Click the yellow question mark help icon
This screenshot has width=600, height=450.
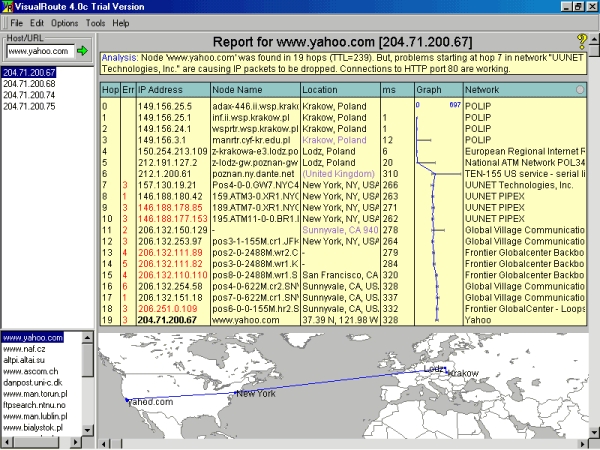(x=582, y=41)
